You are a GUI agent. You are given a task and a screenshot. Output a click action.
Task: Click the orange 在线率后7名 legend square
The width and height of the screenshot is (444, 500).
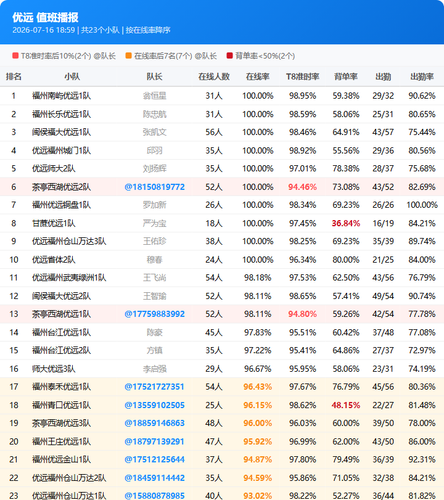129,56
